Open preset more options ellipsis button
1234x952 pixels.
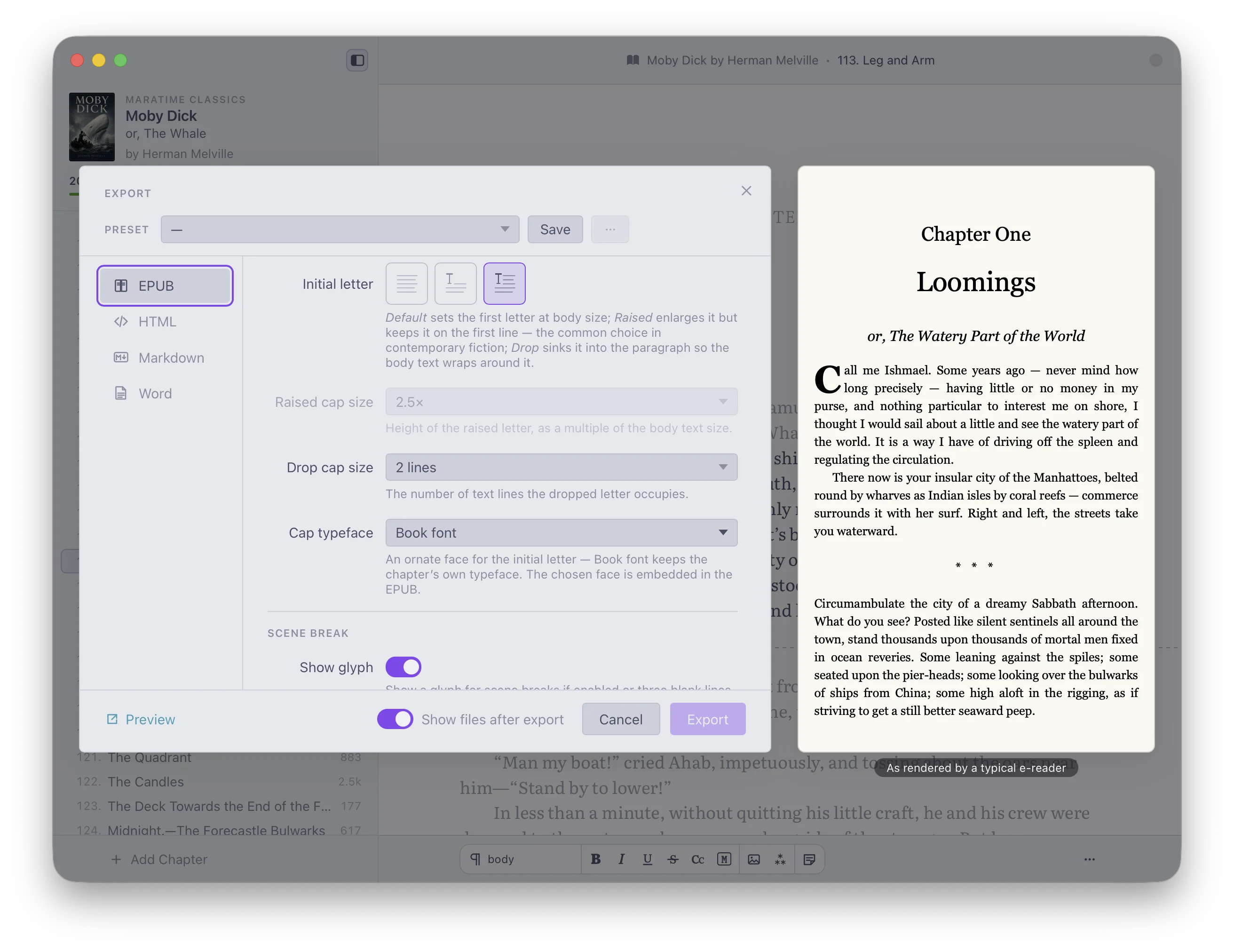pyautogui.click(x=609, y=230)
